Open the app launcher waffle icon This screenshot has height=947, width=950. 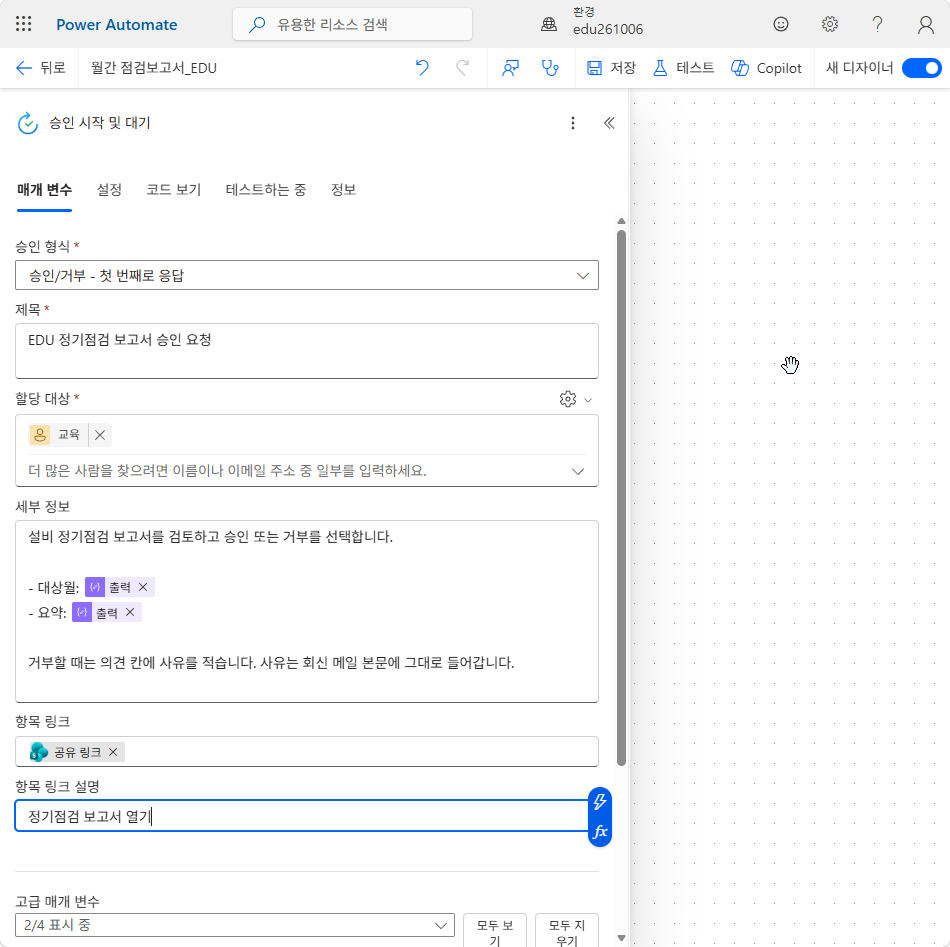[24, 24]
